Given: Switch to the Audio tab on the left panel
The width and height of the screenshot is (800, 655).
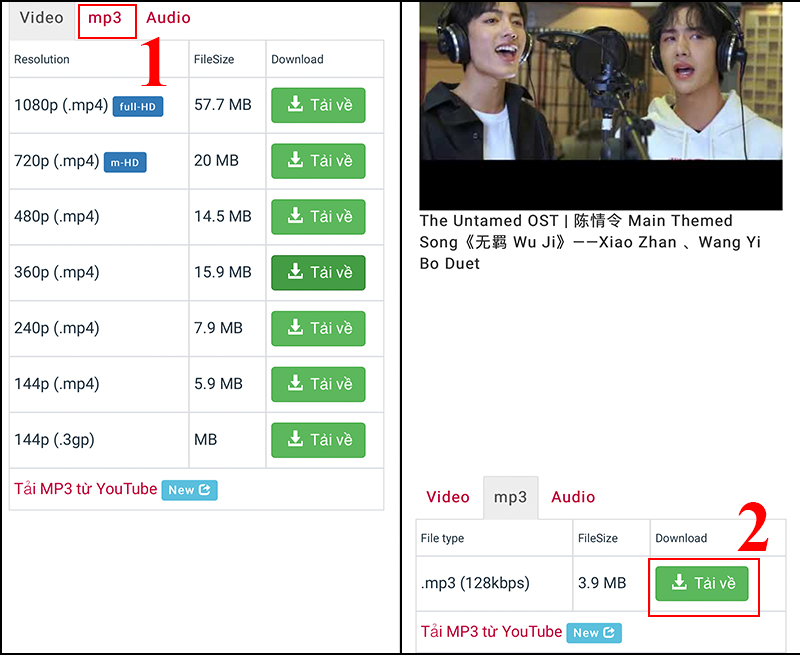Looking at the screenshot, I should click(x=168, y=17).
